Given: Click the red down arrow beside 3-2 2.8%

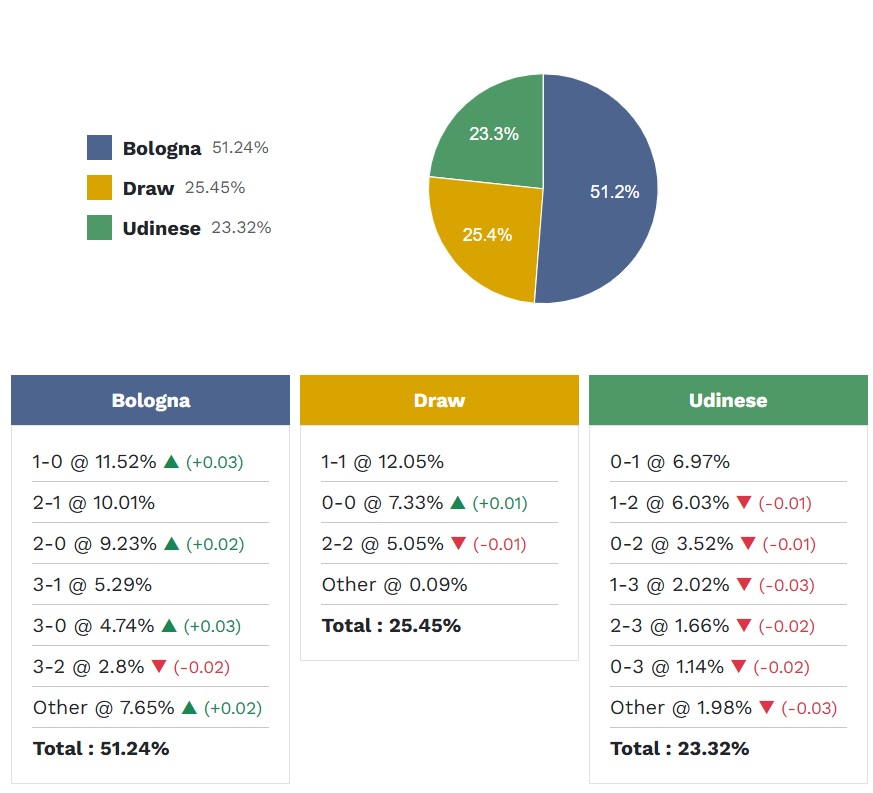Looking at the screenshot, I should [155, 666].
